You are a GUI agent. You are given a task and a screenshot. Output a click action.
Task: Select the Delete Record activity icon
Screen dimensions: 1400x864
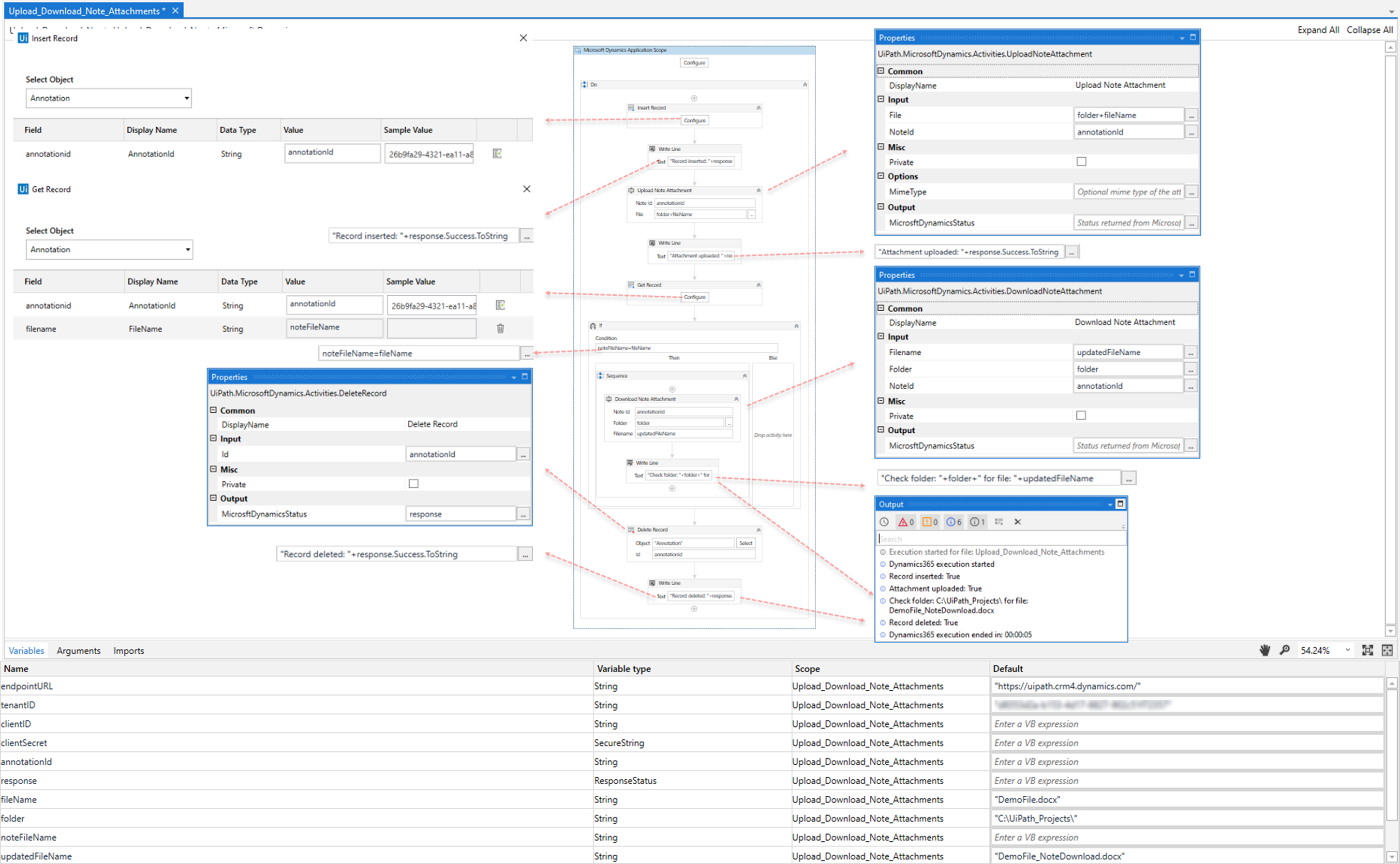click(631, 530)
